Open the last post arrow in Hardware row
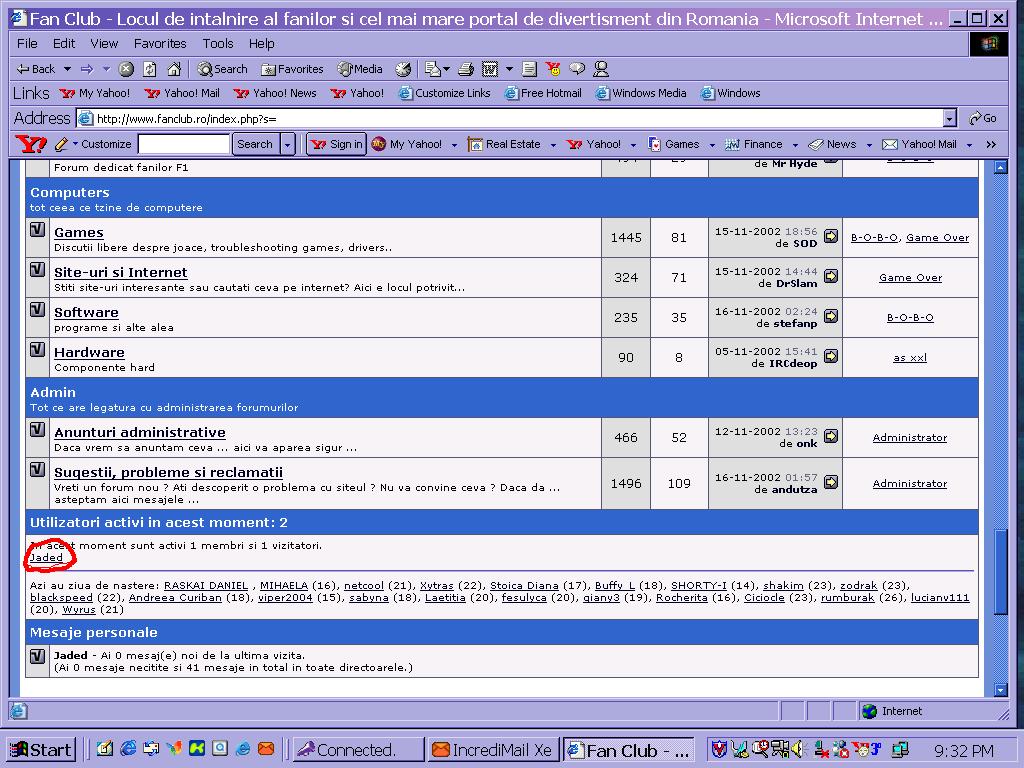This screenshot has width=1024, height=768. coord(831,356)
